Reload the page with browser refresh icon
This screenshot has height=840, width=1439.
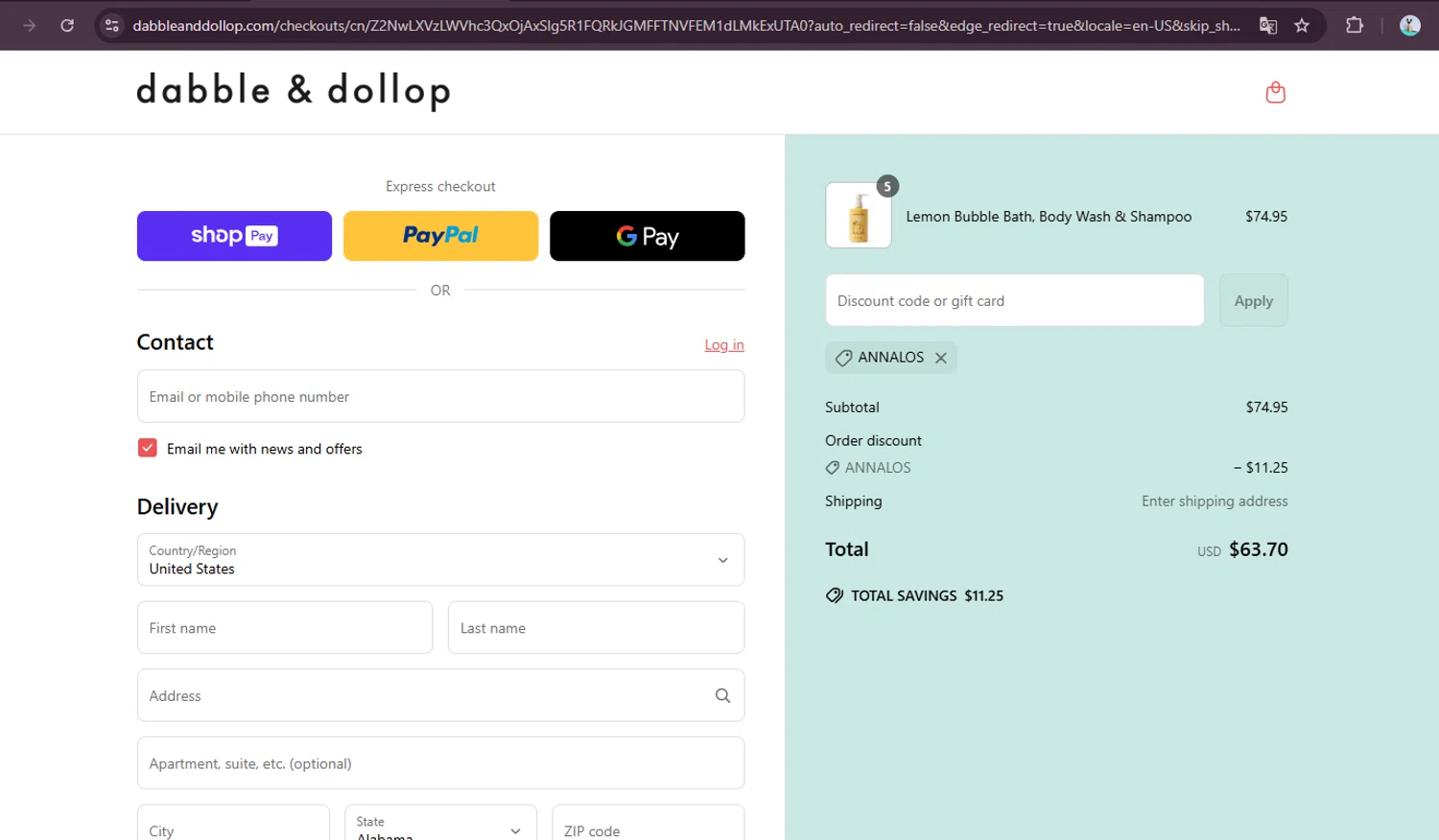tap(67, 26)
